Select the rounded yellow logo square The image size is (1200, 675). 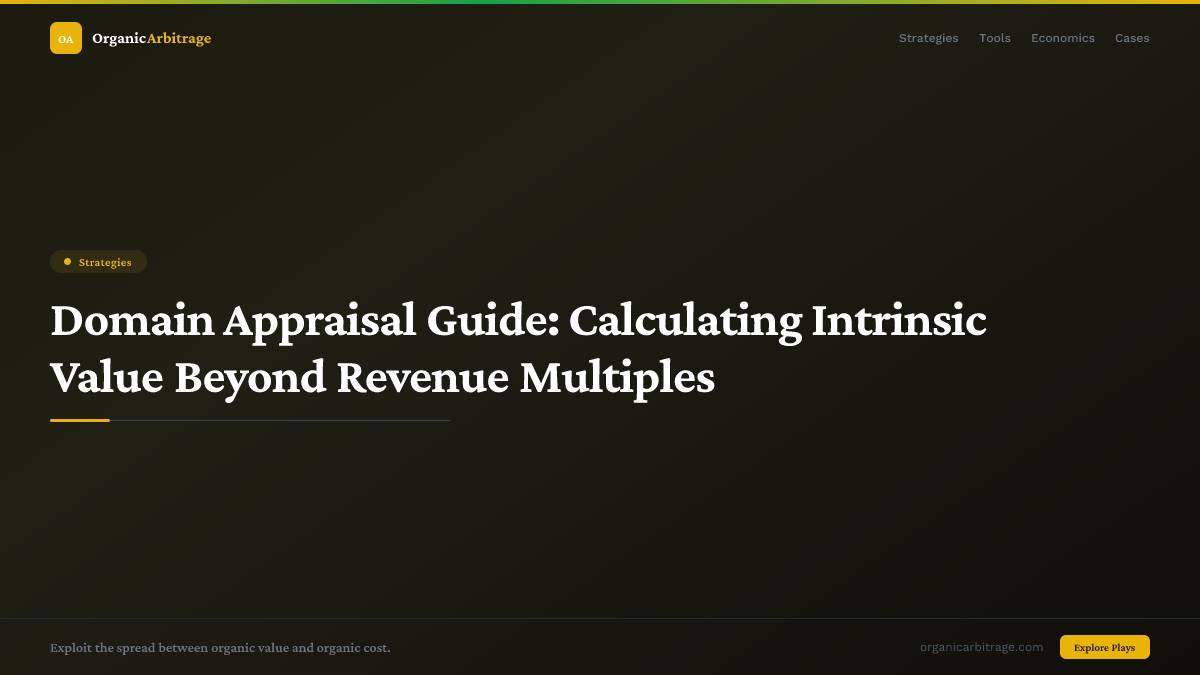(x=66, y=38)
